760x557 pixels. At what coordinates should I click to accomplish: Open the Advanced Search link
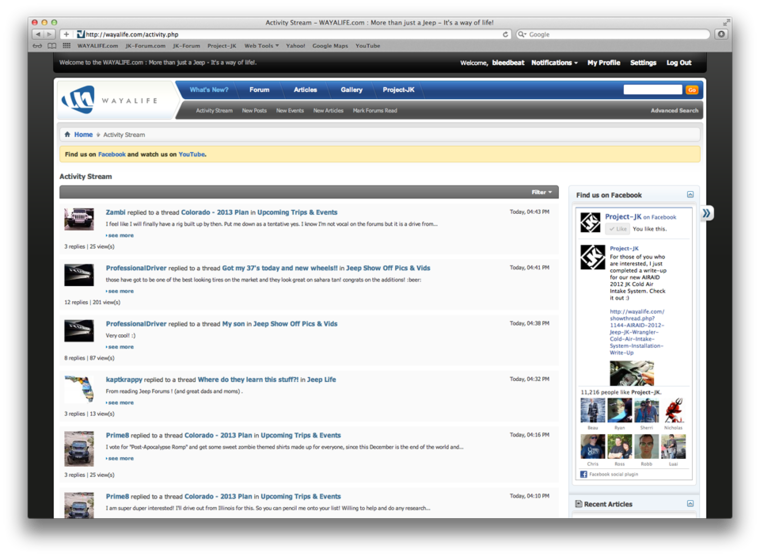[x=674, y=111]
